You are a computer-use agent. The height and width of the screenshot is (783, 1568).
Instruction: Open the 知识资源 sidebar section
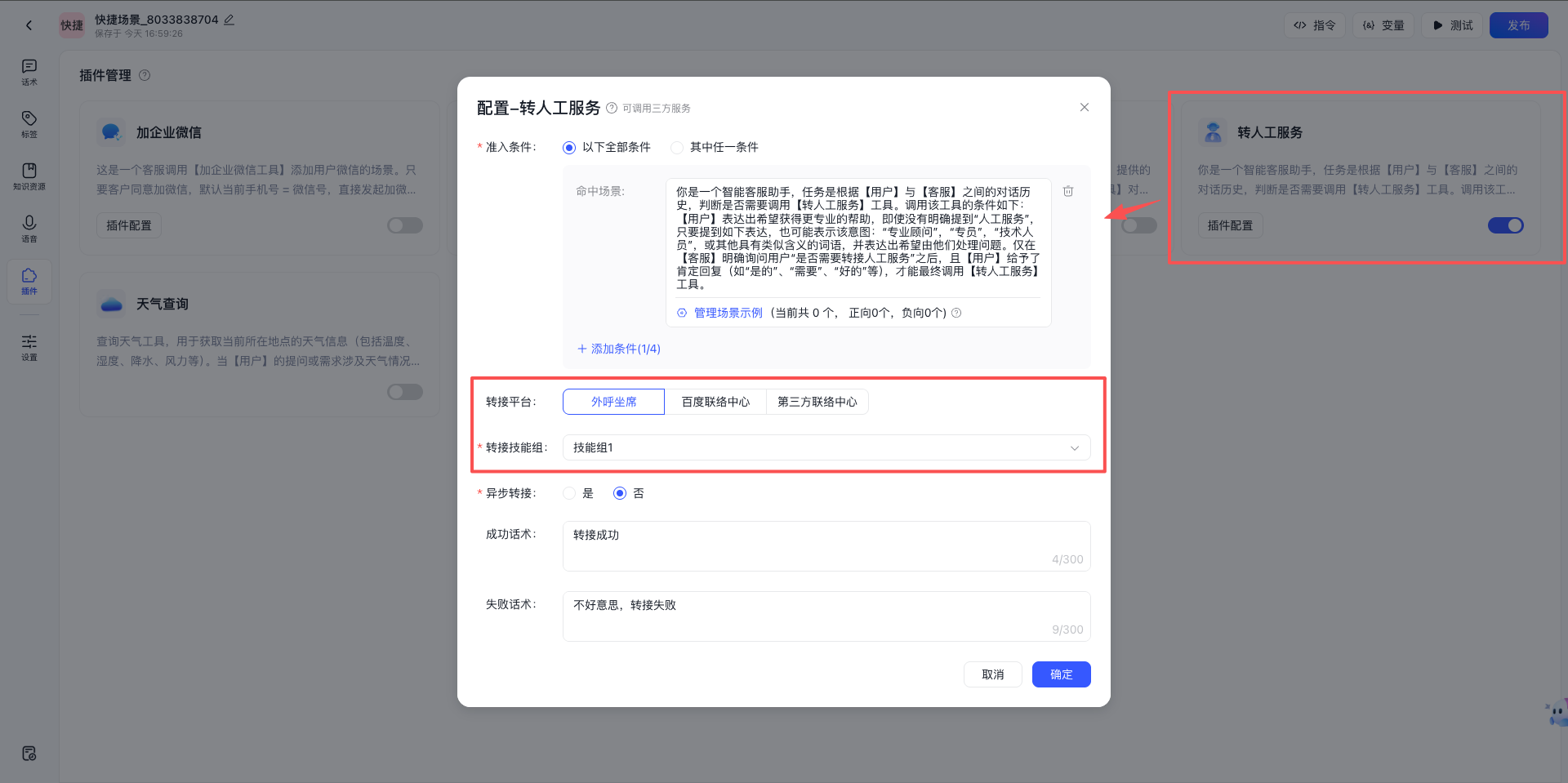pyautogui.click(x=29, y=176)
